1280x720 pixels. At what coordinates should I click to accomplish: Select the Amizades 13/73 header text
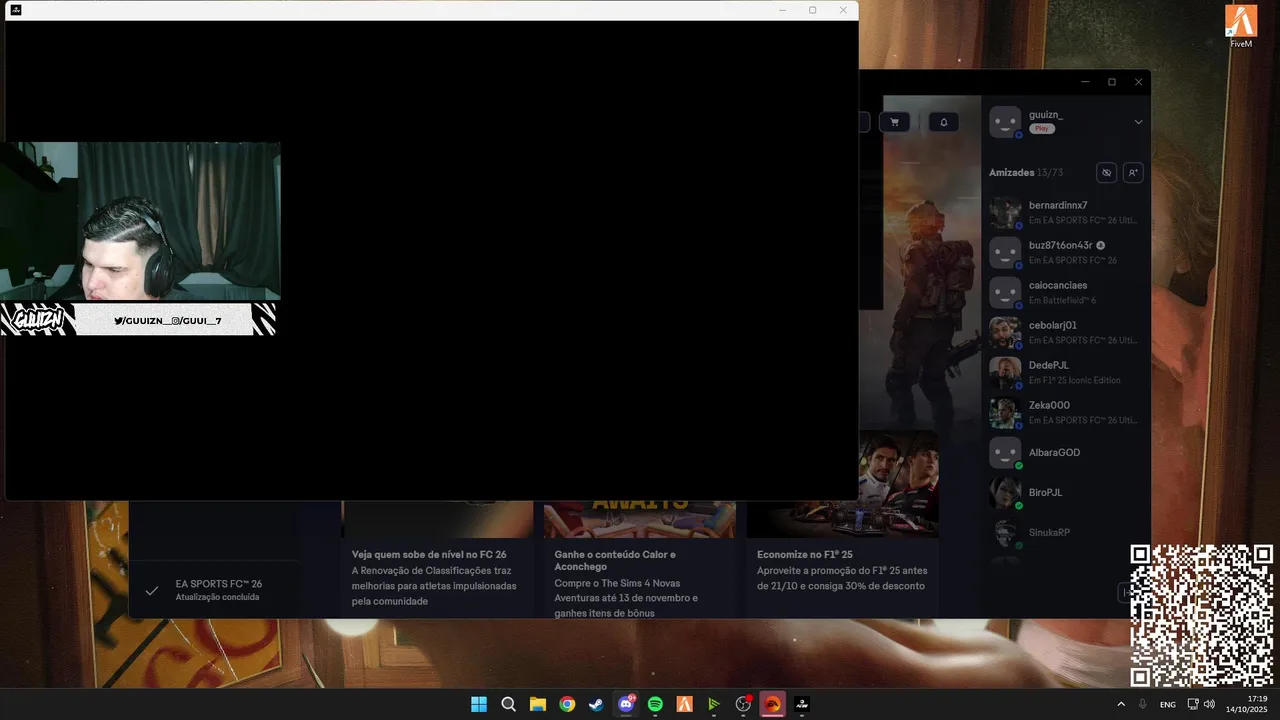1025,173
